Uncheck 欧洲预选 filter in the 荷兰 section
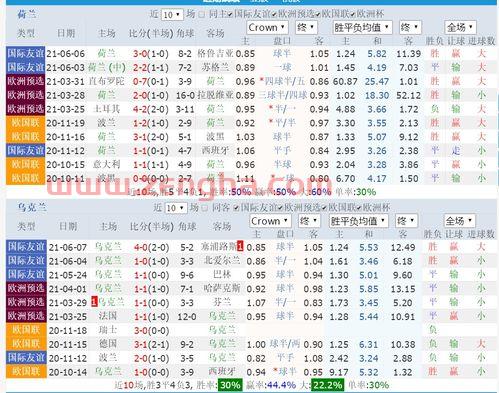 click(274, 14)
